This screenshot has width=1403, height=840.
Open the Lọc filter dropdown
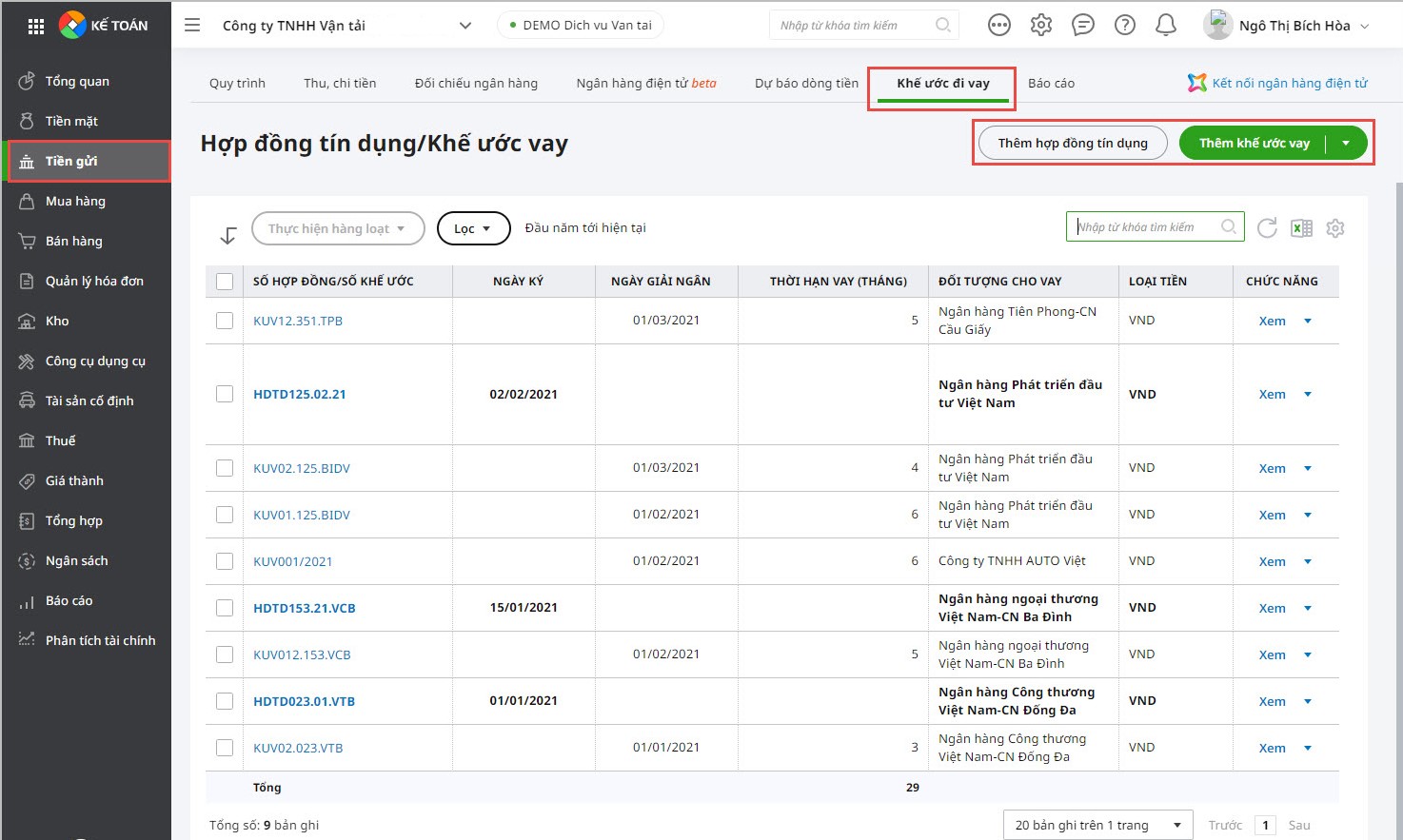[x=473, y=228]
